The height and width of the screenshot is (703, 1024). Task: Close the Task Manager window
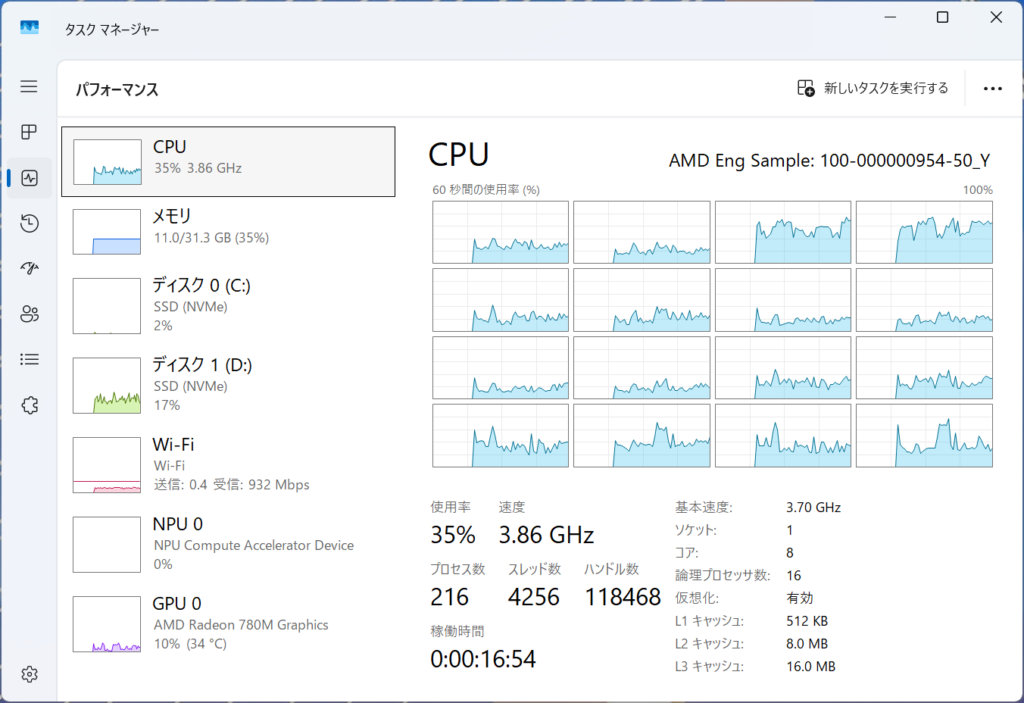pyautogui.click(x=996, y=17)
